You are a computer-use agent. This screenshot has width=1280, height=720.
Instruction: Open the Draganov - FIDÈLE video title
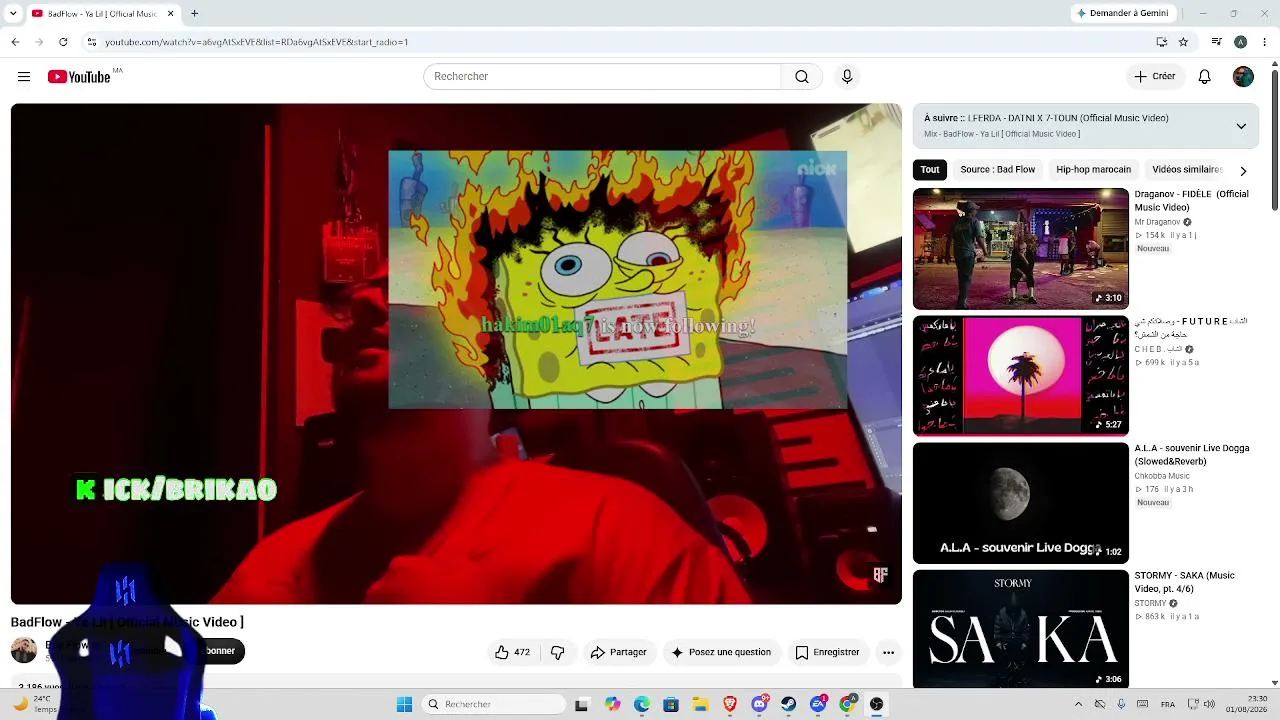[x=1191, y=200]
